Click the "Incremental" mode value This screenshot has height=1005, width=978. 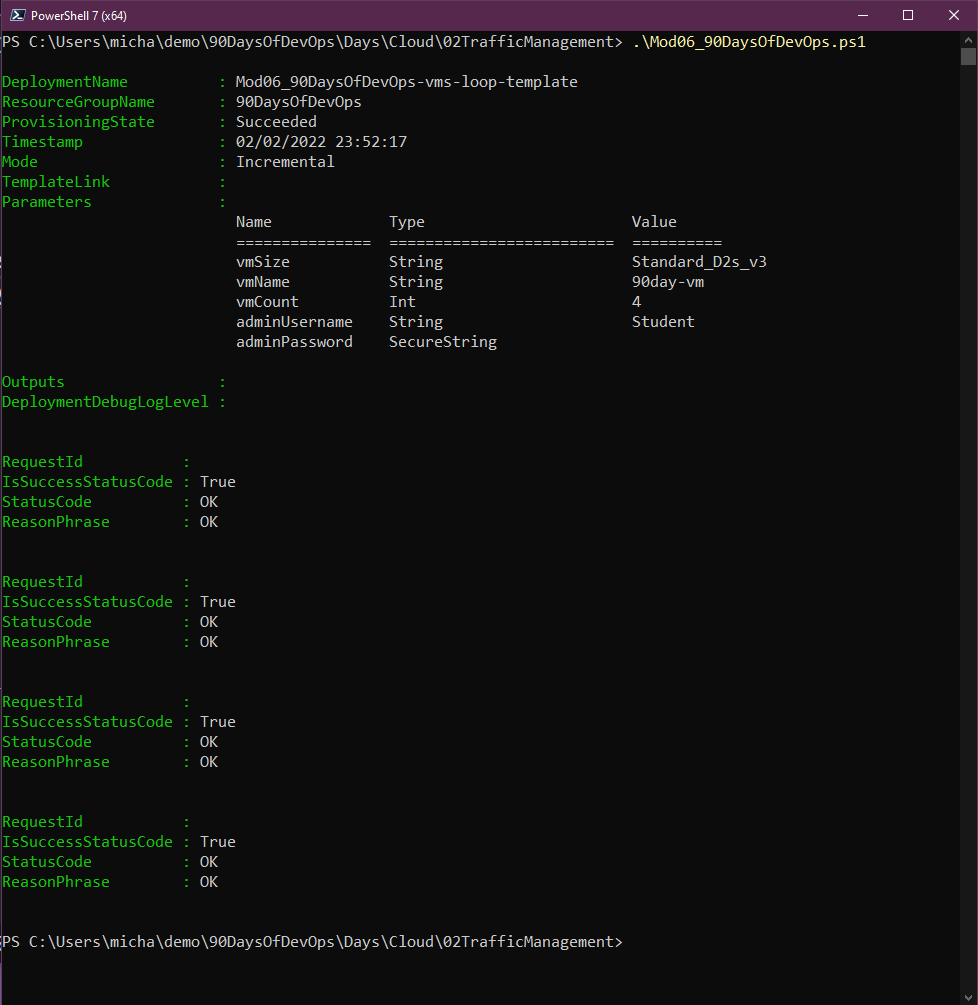pos(285,162)
